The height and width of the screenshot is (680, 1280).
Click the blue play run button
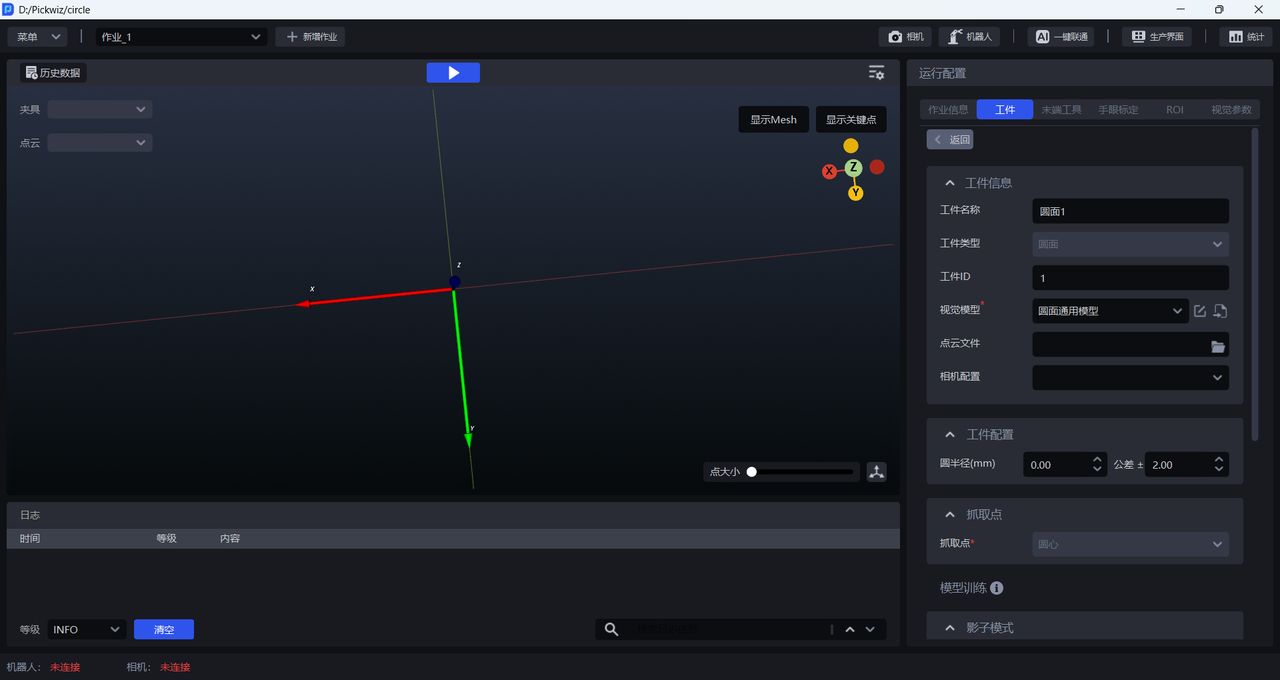click(453, 73)
